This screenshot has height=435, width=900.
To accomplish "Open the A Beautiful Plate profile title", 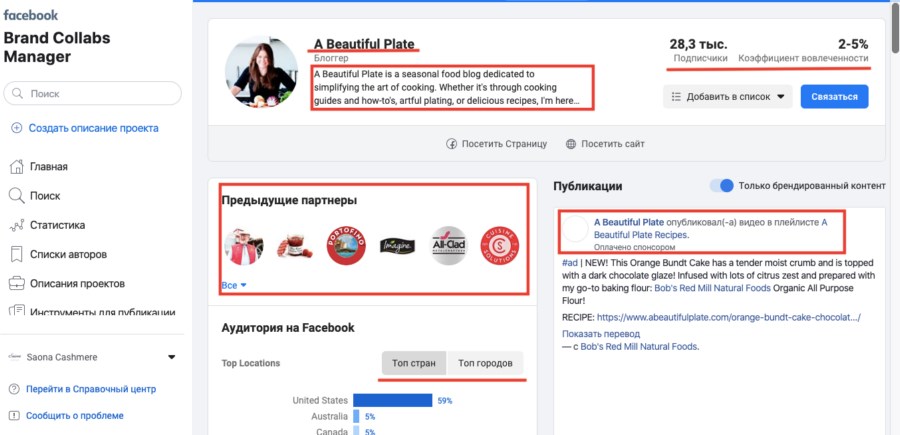I will click(364, 44).
